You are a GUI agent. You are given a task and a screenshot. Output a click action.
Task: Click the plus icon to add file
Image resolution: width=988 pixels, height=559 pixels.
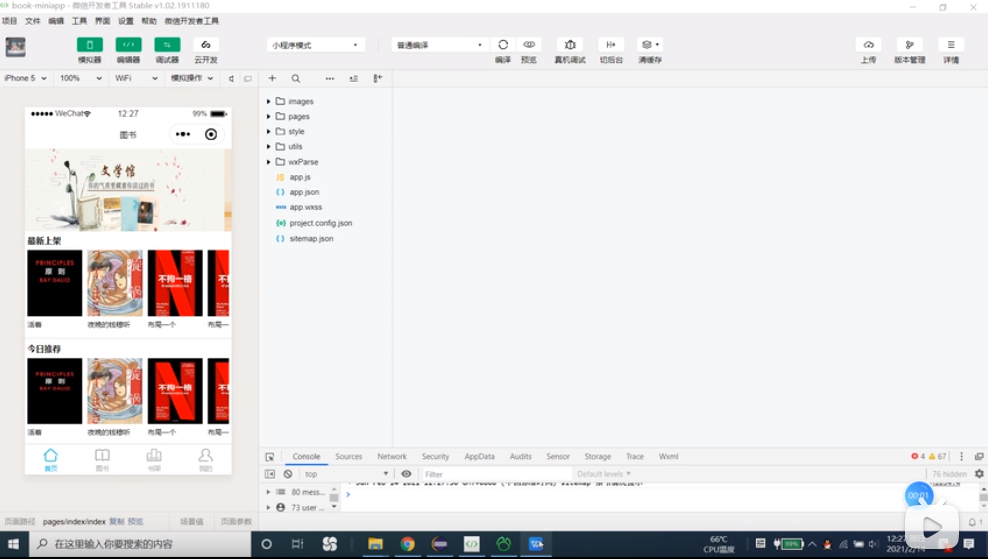[x=272, y=78]
